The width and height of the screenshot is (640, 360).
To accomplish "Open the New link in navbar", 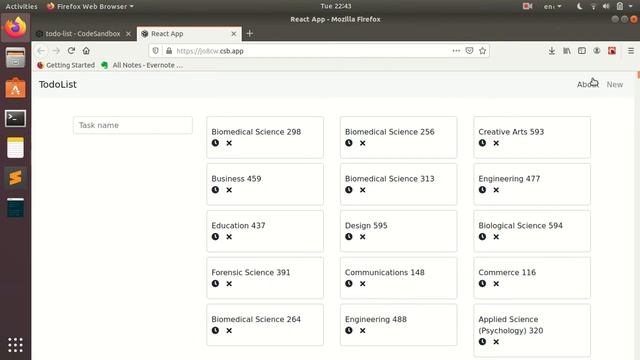I will pyautogui.click(x=615, y=84).
